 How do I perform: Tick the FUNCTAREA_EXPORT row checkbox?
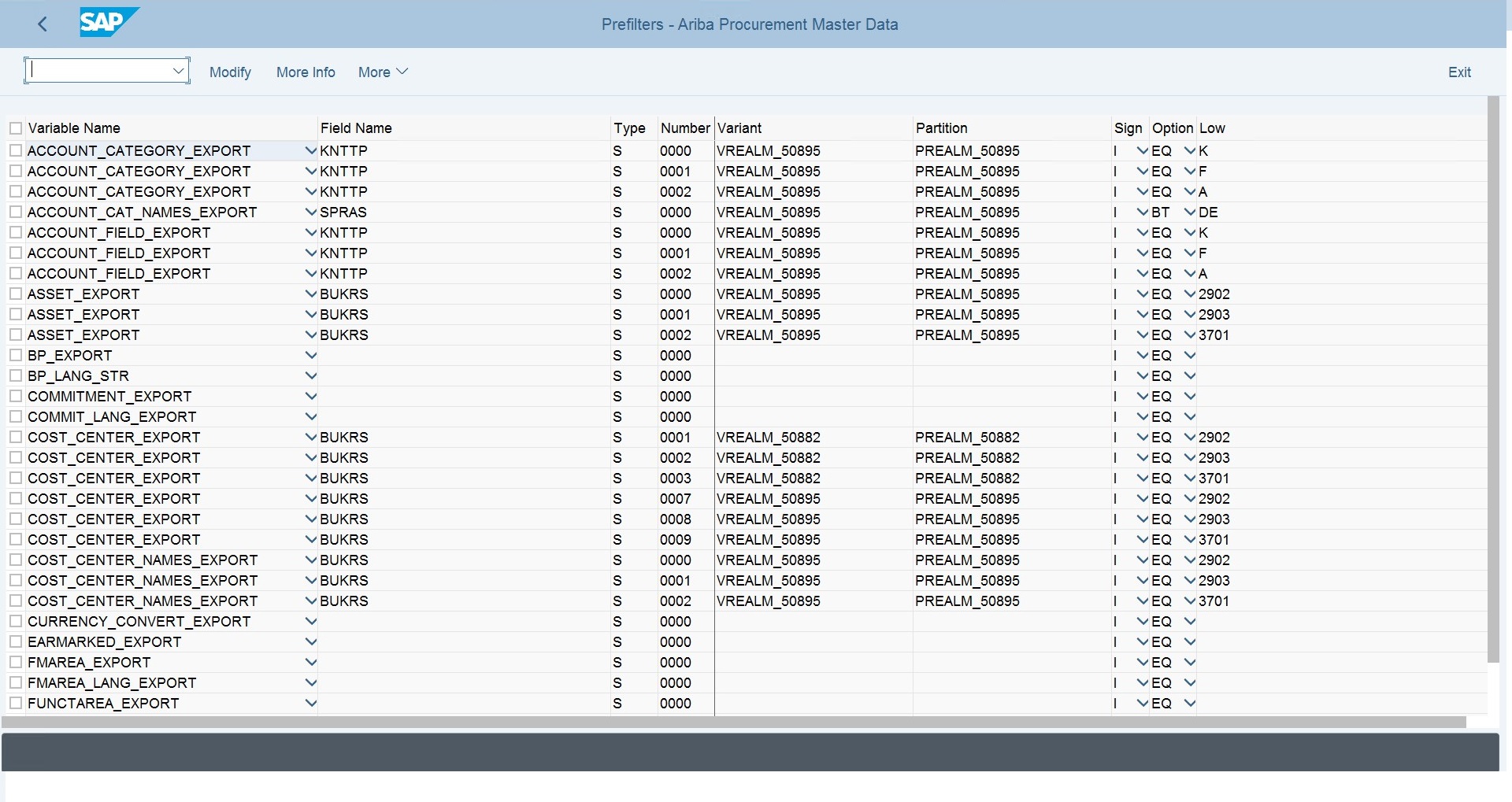16,703
